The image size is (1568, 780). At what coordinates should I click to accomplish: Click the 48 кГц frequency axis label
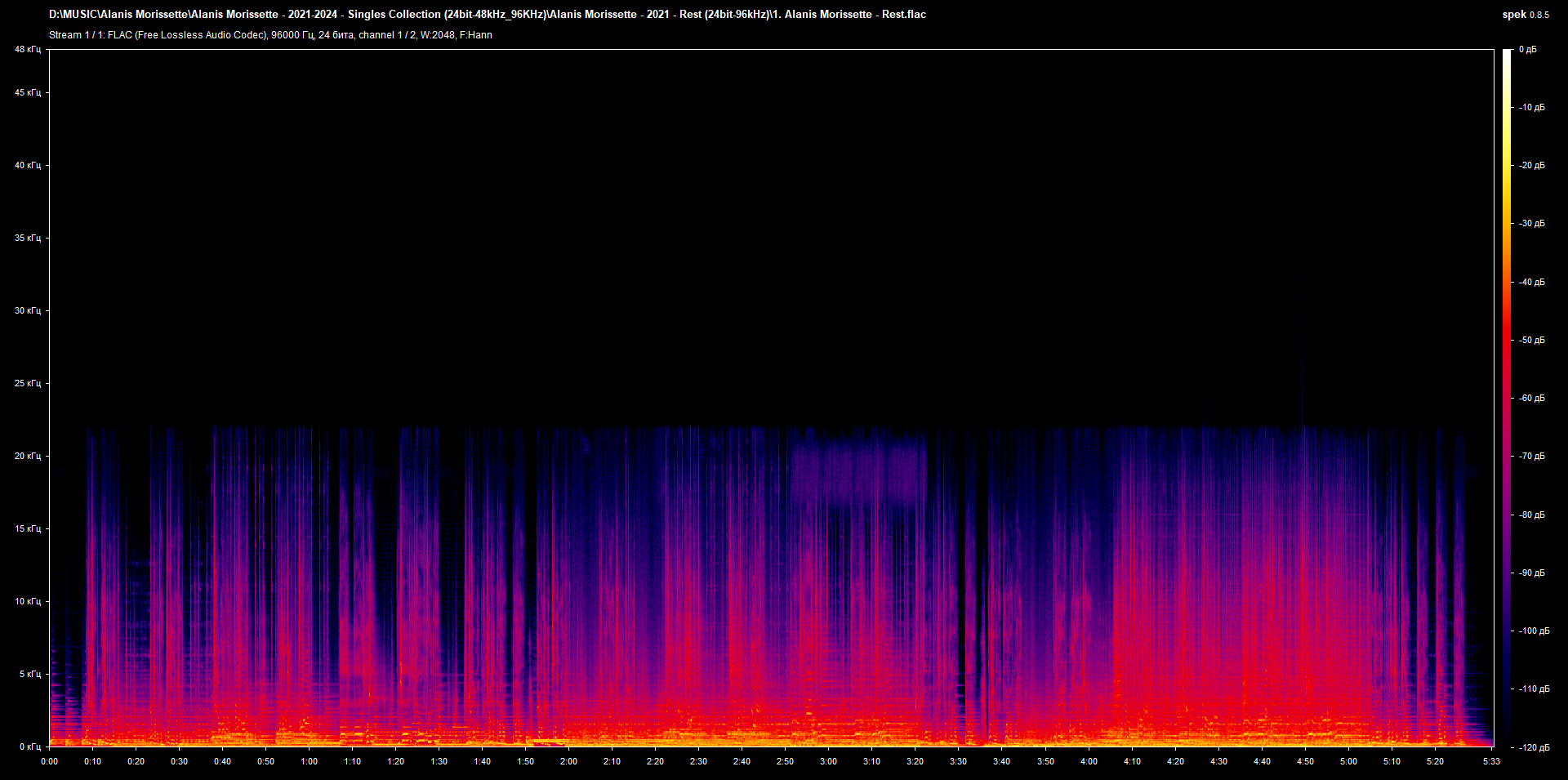click(29, 49)
